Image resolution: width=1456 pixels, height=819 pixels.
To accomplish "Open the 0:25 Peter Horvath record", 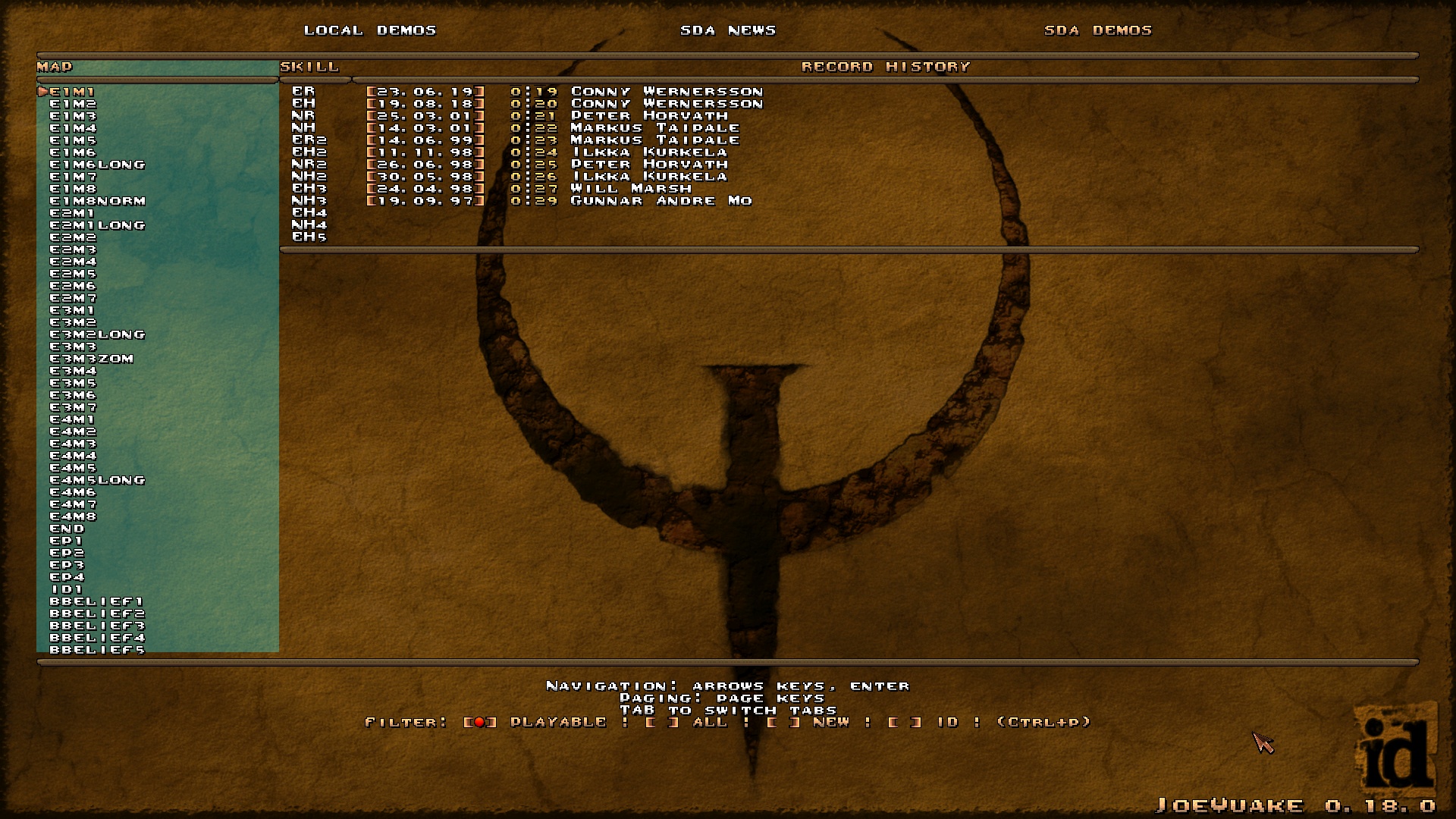I will point(546,165).
